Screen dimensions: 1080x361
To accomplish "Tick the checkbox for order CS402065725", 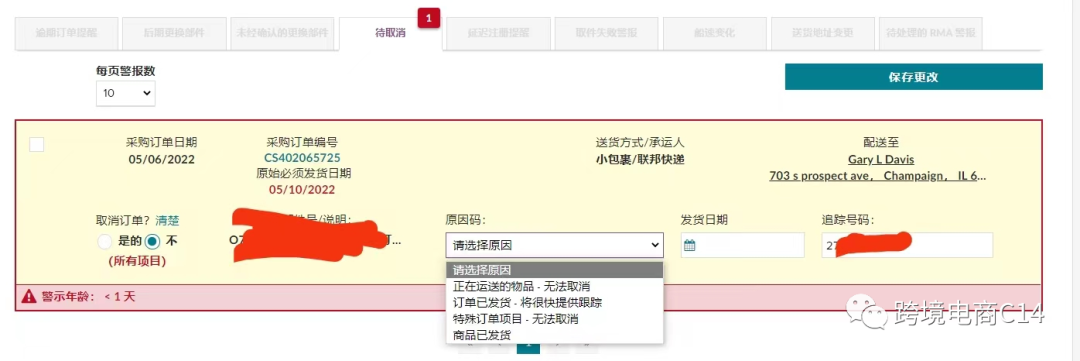I will click(37, 144).
